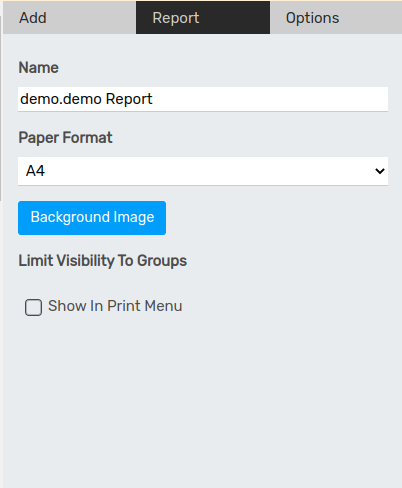Select the Report tab
The width and height of the screenshot is (402, 488).
(203, 18)
